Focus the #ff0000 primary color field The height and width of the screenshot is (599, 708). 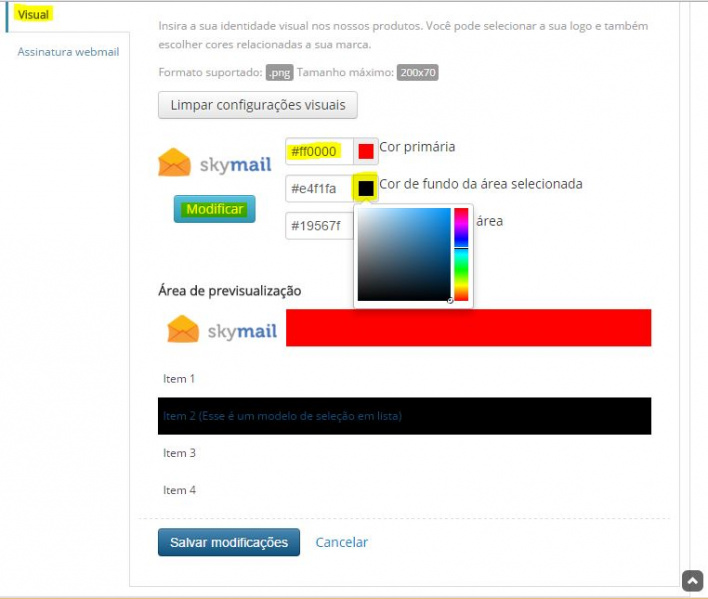[x=318, y=152]
